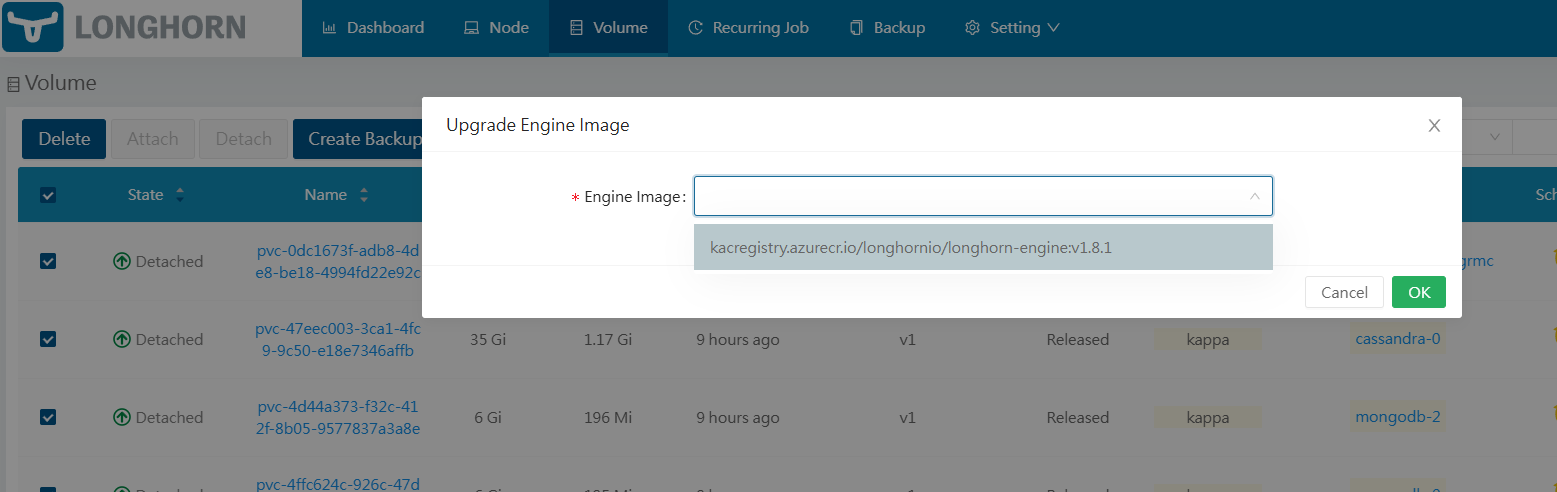The height and width of the screenshot is (492, 1557).
Task: Go to the Recurring Job tab
Action: click(x=748, y=28)
